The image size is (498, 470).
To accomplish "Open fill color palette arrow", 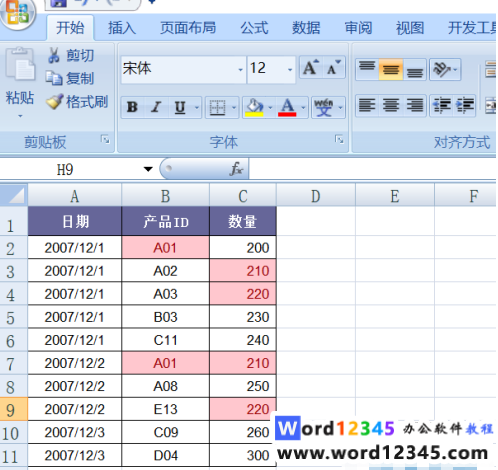I will tap(270, 107).
